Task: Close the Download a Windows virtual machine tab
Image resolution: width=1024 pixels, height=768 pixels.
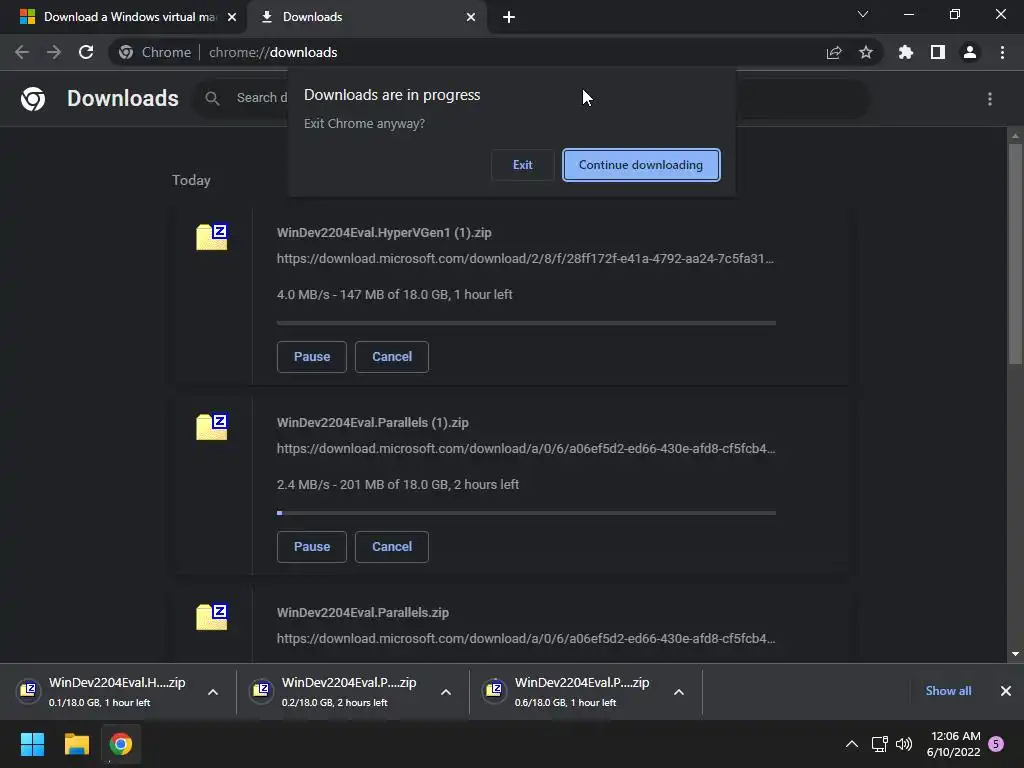Action: (232, 17)
